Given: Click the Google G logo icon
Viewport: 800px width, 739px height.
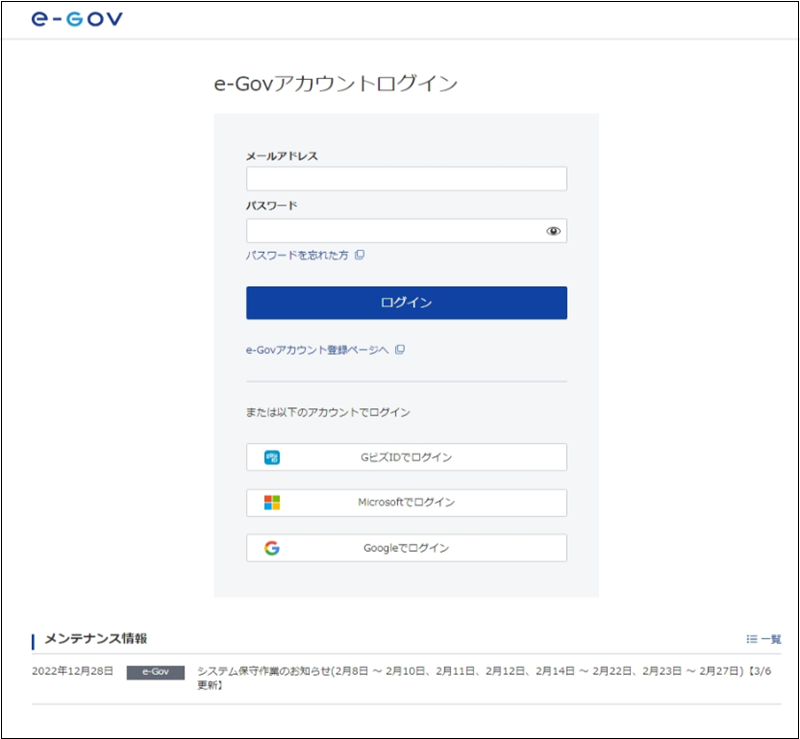Looking at the screenshot, I should pyautogui.click(x=272, y=548).
